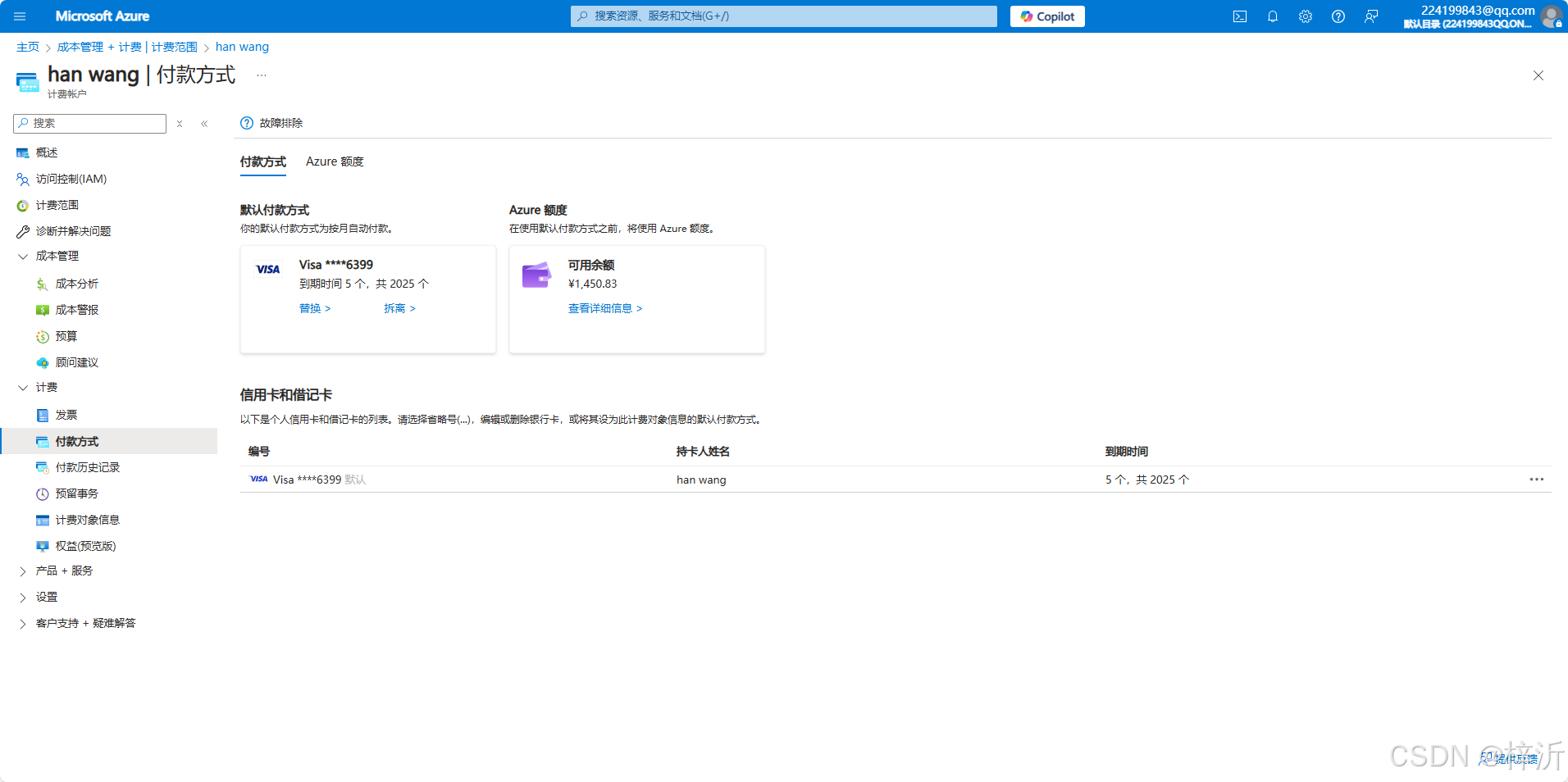Screen dimensions: 1568x782
Task: Open the notifications bell
Action: click(x=1273, y=16)
